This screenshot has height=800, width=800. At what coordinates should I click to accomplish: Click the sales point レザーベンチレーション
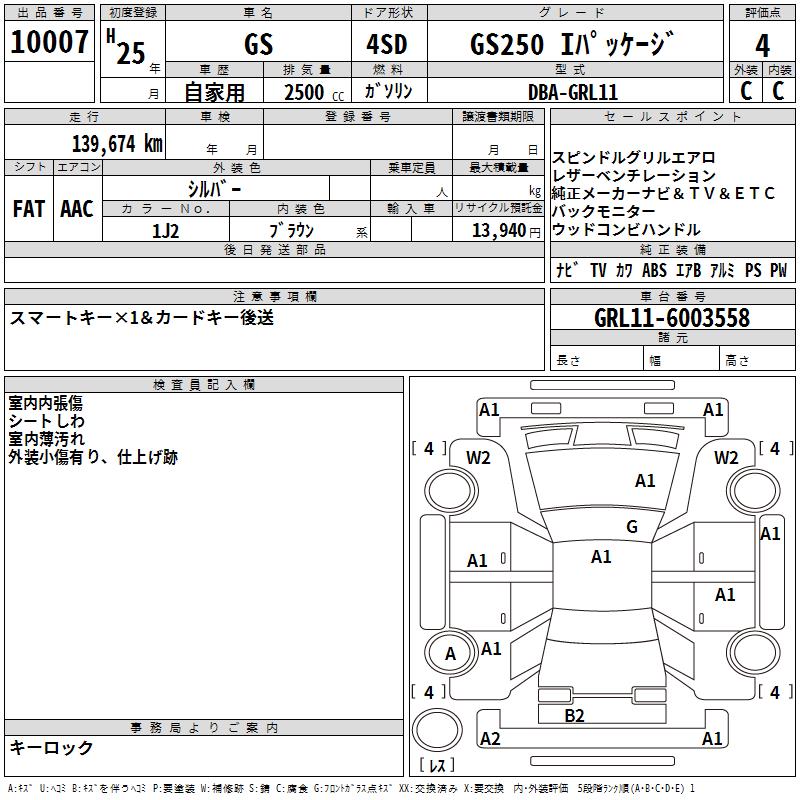coord(634,175)
